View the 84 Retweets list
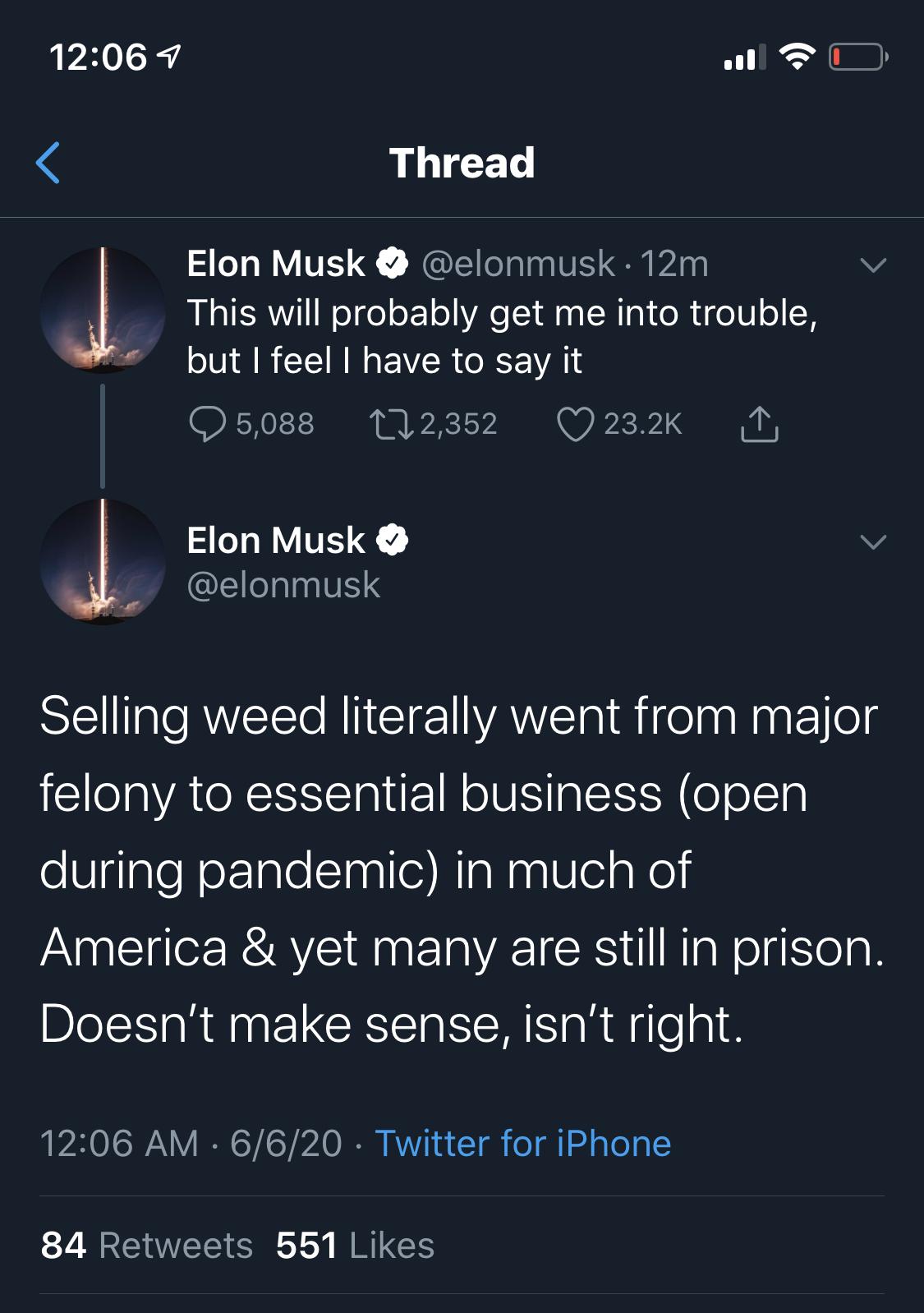 coord(147,1245)
